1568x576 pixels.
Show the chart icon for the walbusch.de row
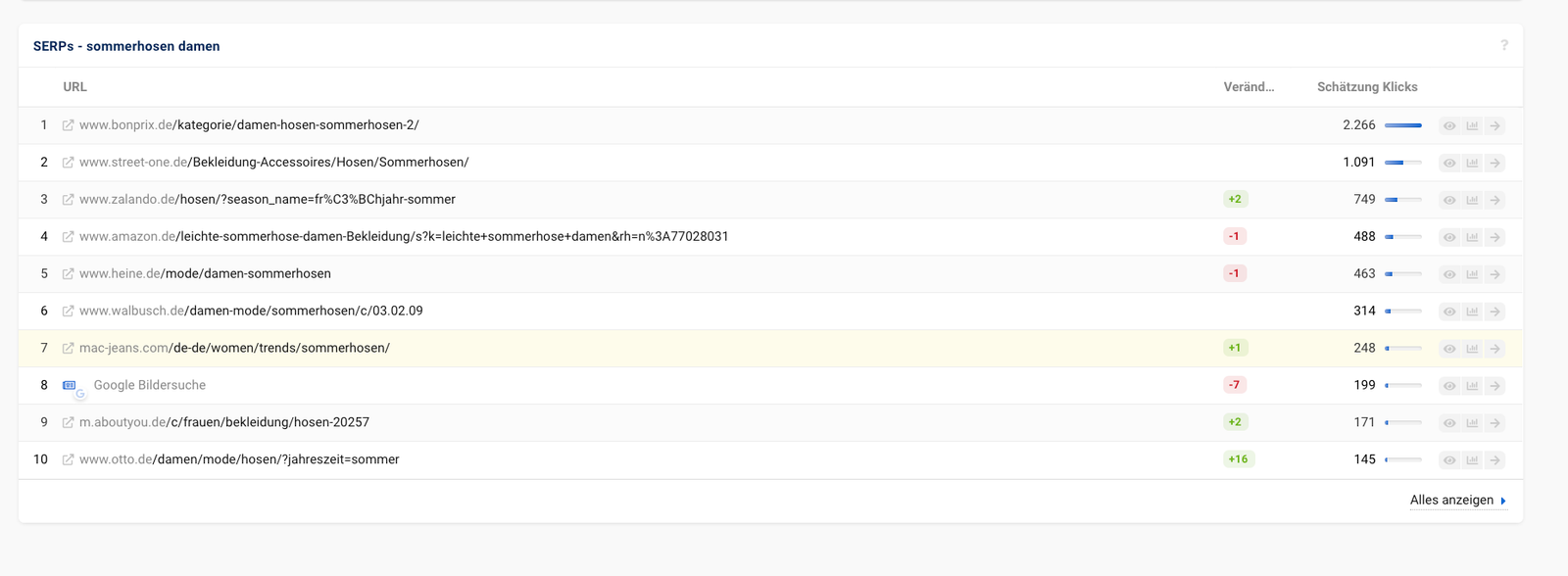point(1472,312)
